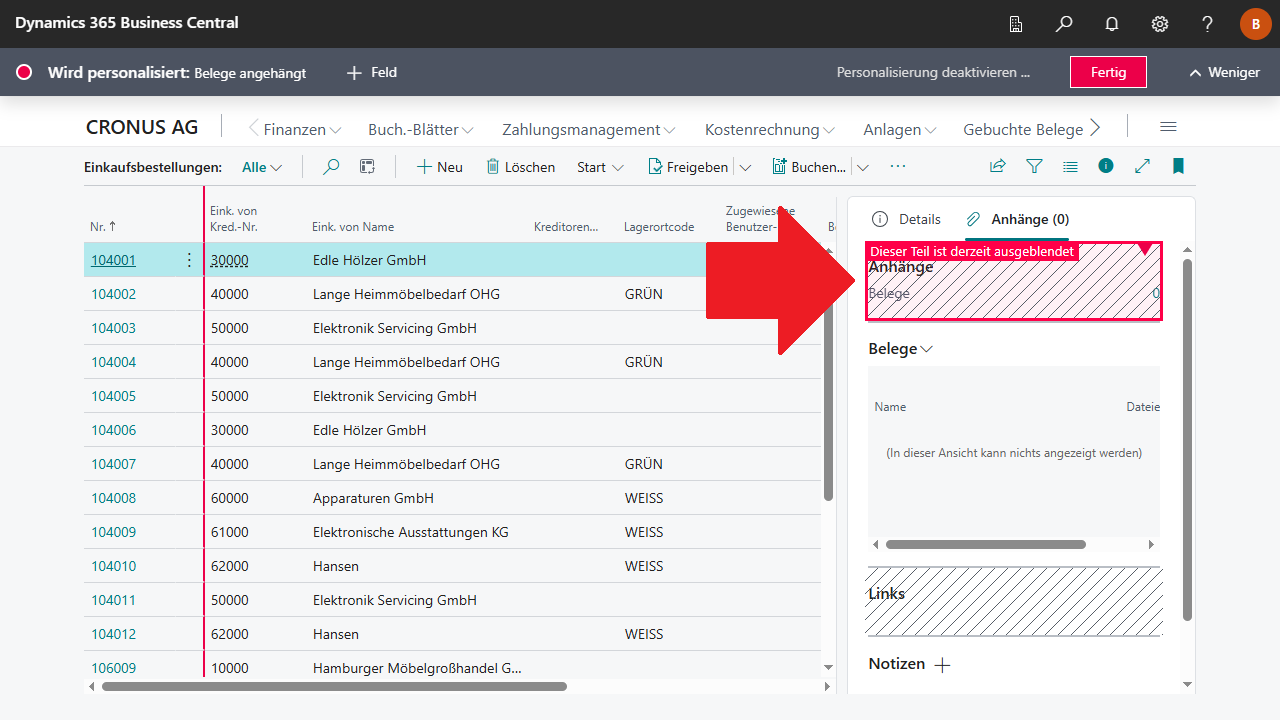Open the hamburger navigation menu

tap(1168, 127)
